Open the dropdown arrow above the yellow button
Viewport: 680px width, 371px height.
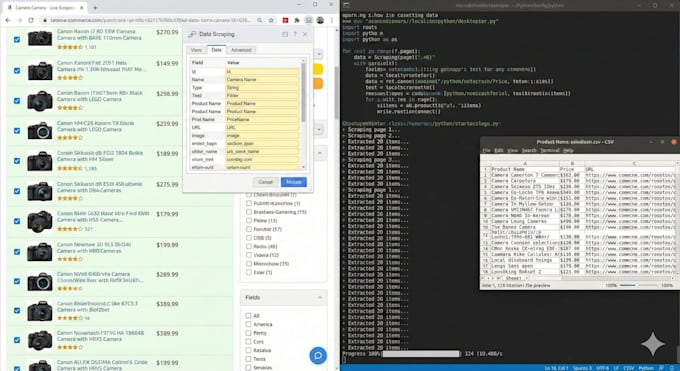point(319,55)
